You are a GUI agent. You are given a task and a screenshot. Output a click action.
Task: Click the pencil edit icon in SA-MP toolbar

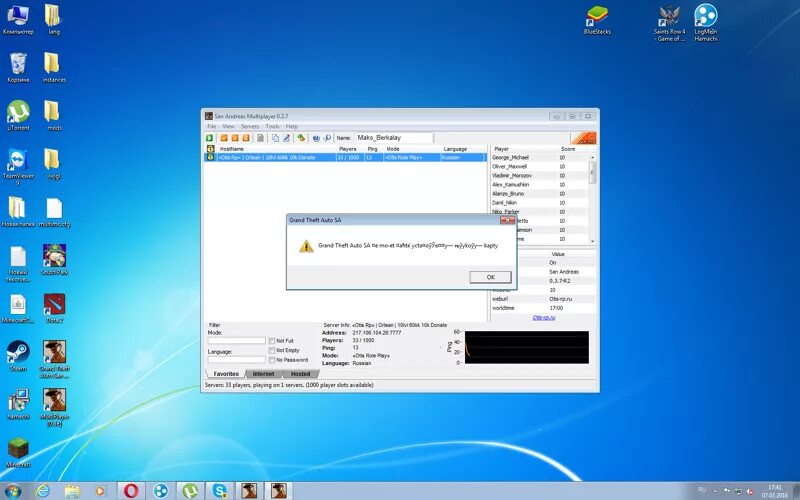(287, 138)
